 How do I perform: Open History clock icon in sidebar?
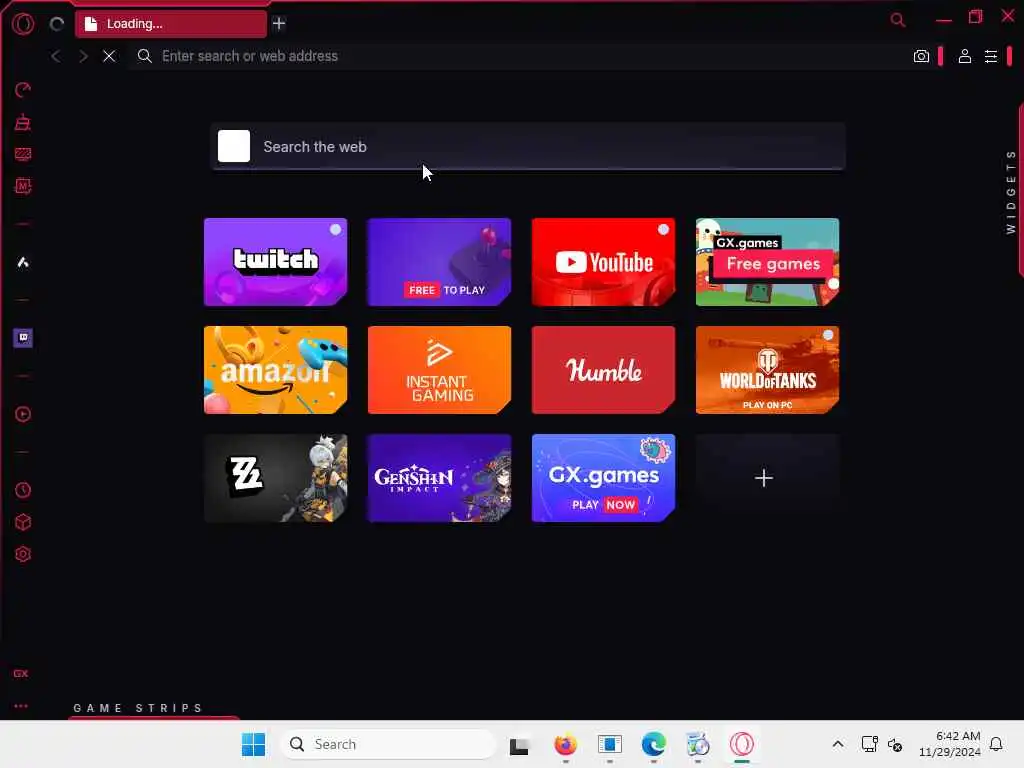coord(23,490)
